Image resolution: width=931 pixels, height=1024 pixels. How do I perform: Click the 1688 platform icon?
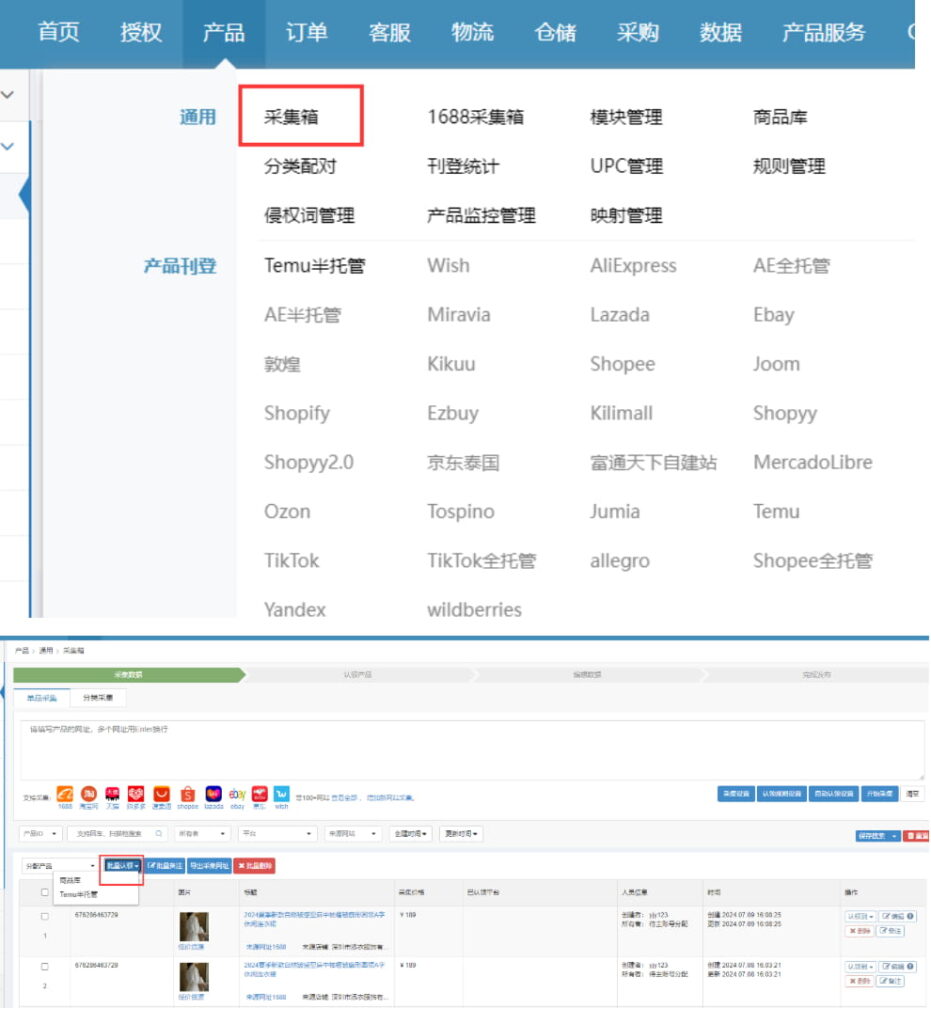(x=65, y=793)
